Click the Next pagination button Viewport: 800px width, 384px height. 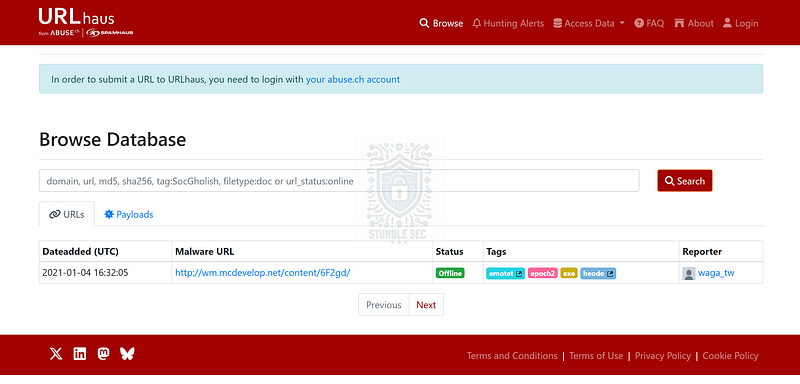[426, 305]
